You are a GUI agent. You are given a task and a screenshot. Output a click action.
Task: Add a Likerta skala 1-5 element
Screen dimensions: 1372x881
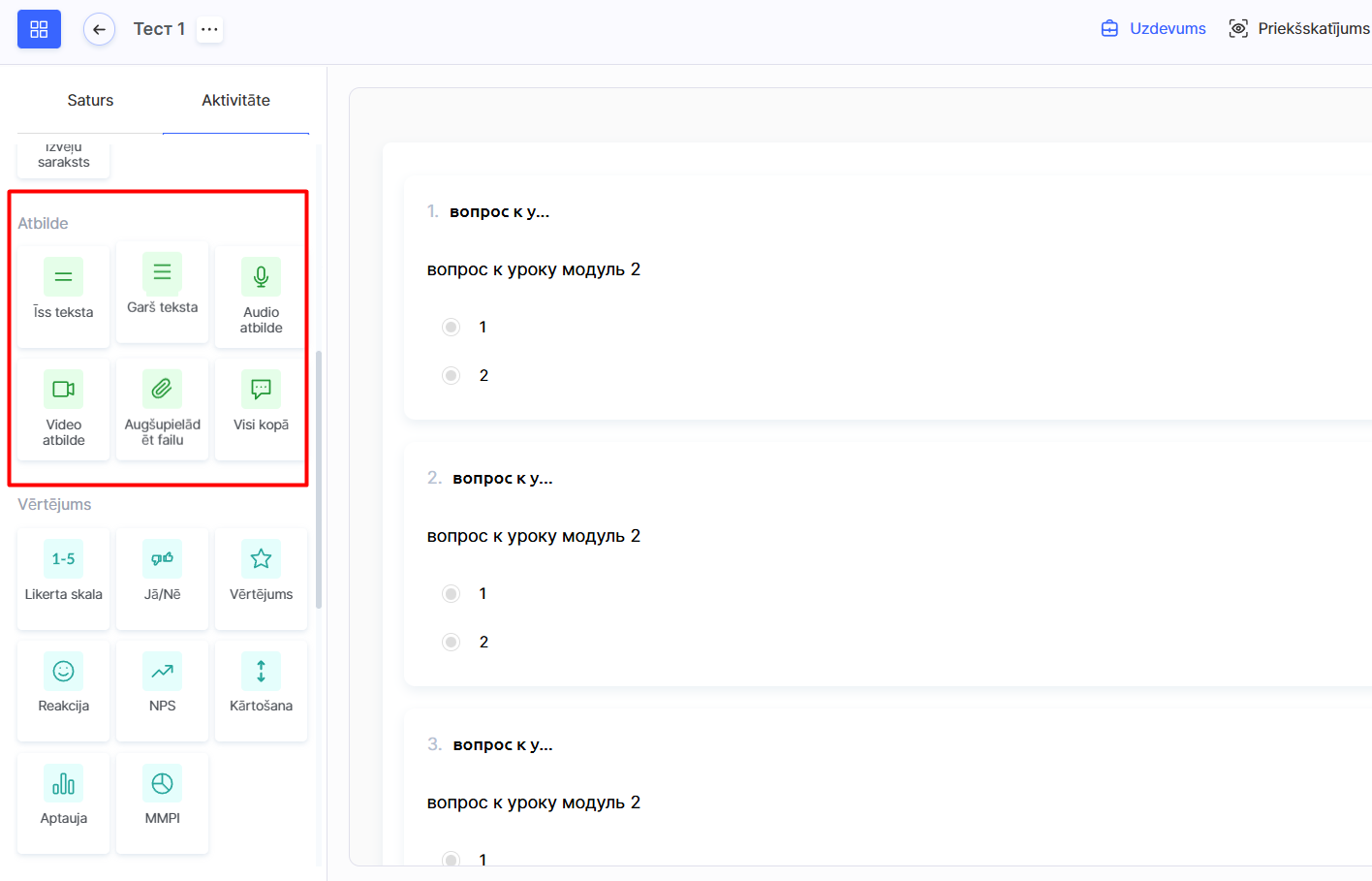[x=63, y=559]
